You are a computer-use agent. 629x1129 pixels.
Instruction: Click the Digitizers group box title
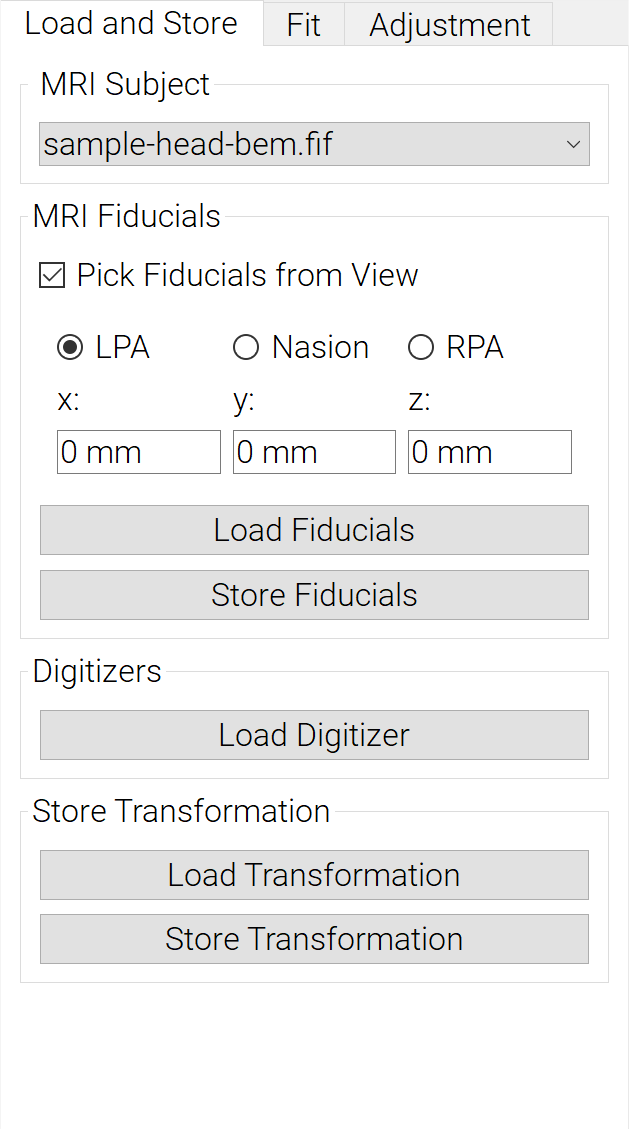(97, 671)
